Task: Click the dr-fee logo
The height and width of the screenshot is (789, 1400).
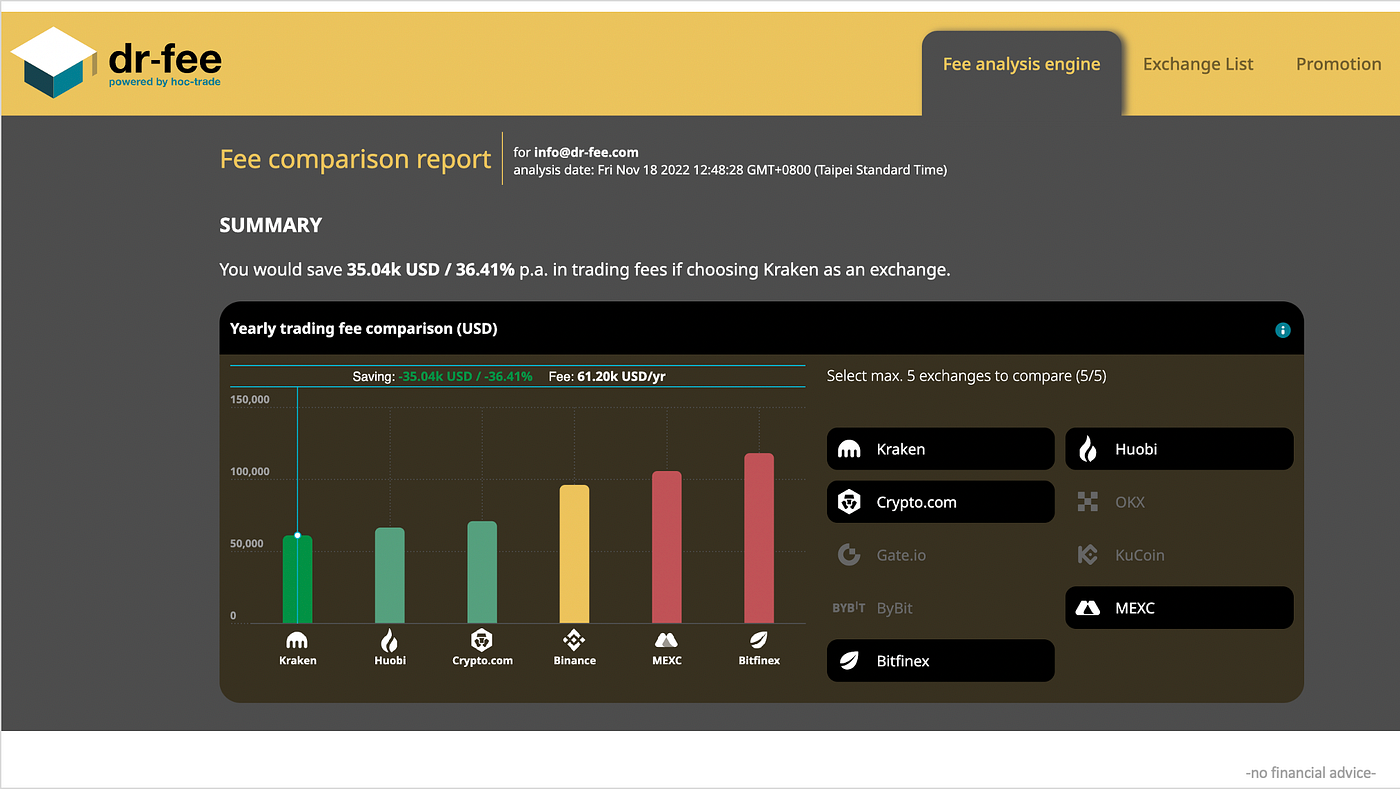Action: tap(116, 63)
